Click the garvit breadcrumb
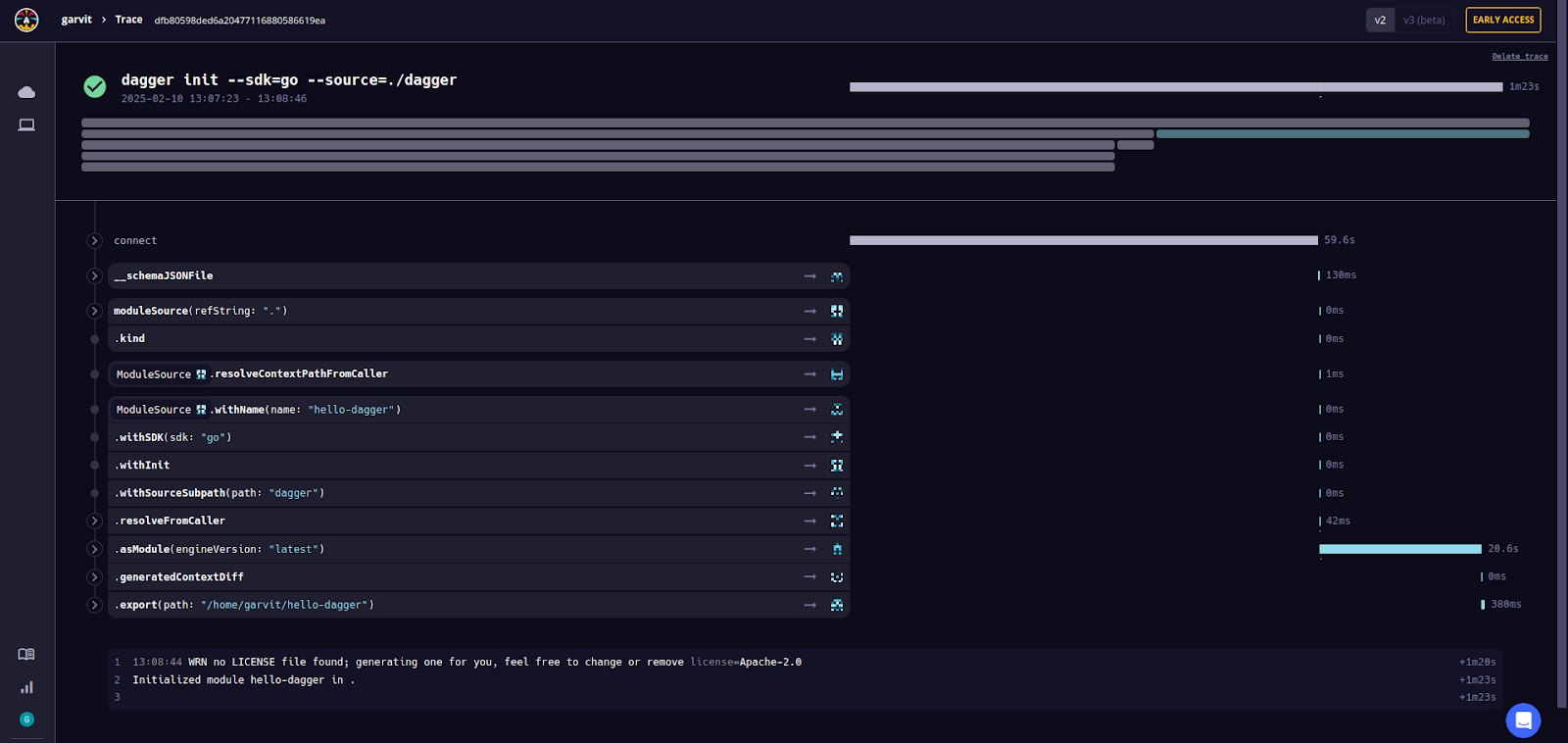The height and width of the screenshot is (743, 1568). pos(76,20)
